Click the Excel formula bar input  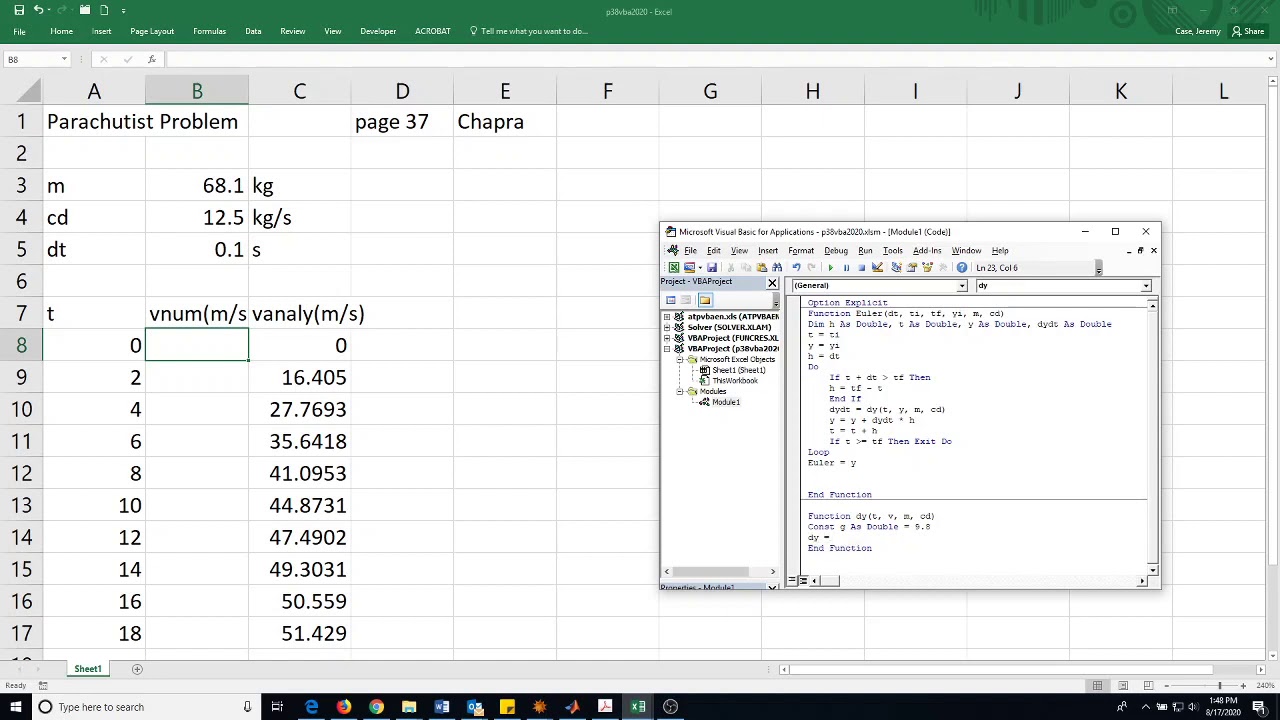[x=718, y=60]
